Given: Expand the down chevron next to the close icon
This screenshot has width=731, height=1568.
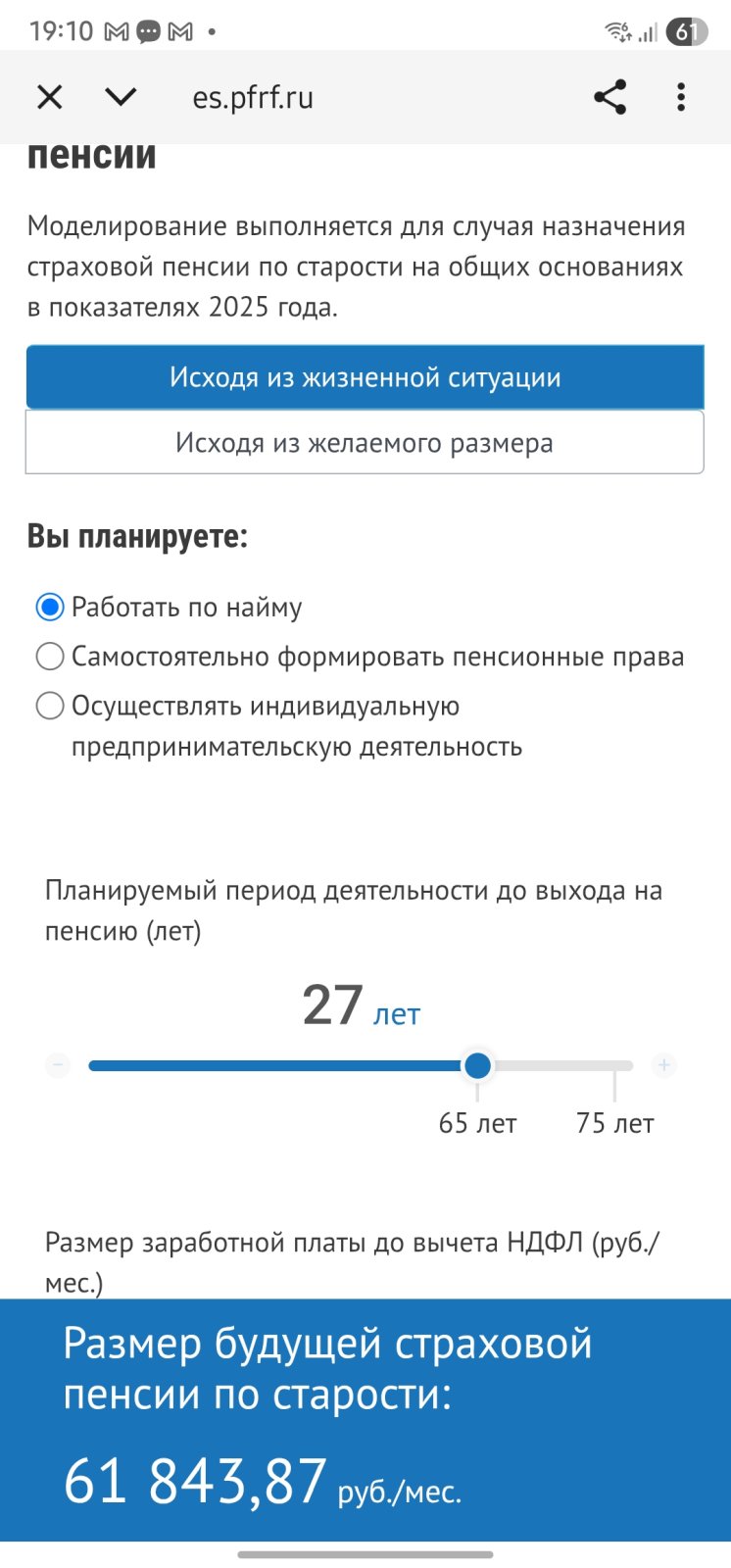Looking at the screenshot, I should (121, 97).
